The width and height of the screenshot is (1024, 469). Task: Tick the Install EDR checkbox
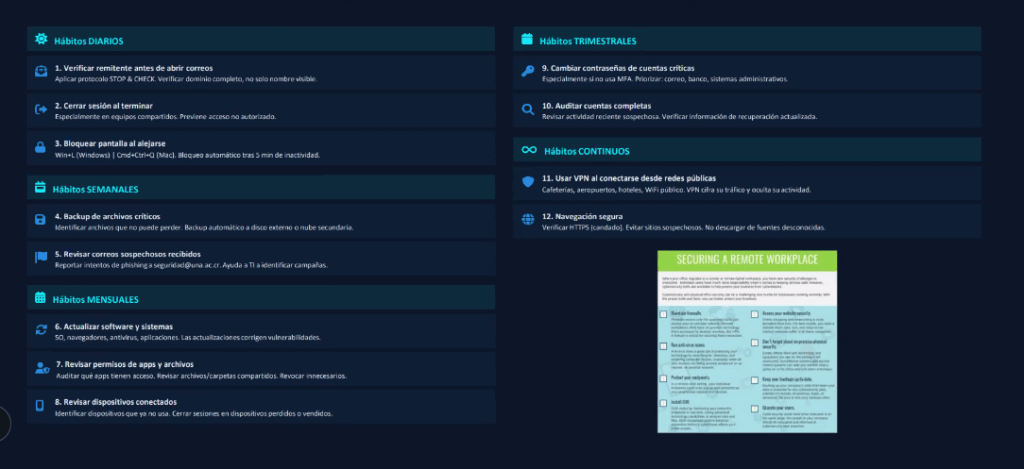tap(665, 404)
